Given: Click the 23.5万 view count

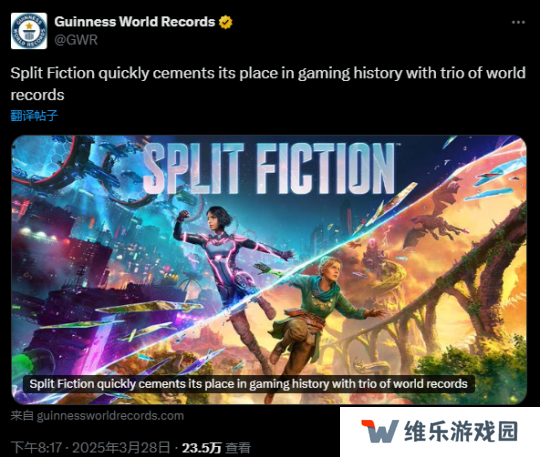Looking at the screenshot, I should pos(201,448).
